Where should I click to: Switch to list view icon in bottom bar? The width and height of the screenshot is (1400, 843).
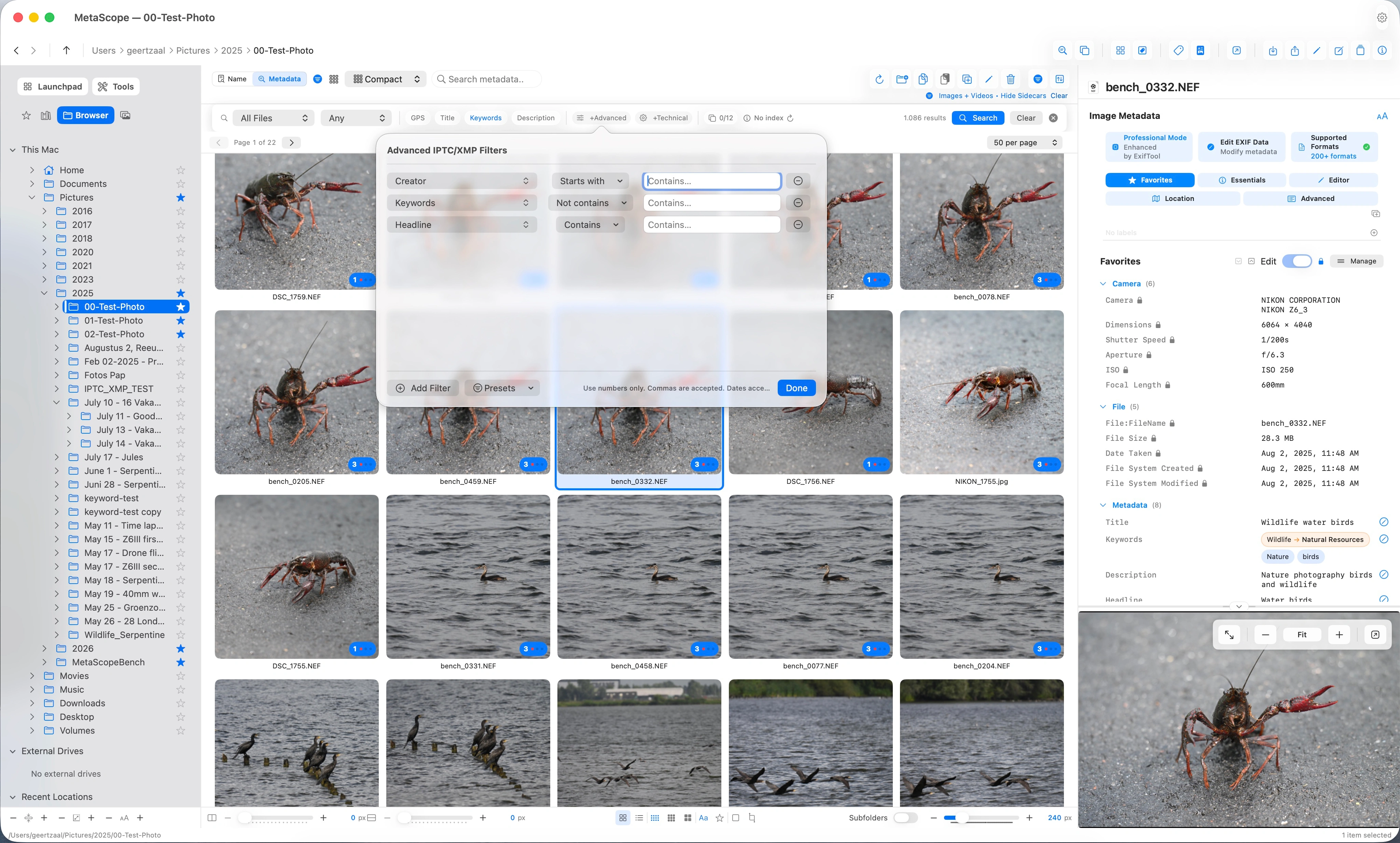pos(639,818)
